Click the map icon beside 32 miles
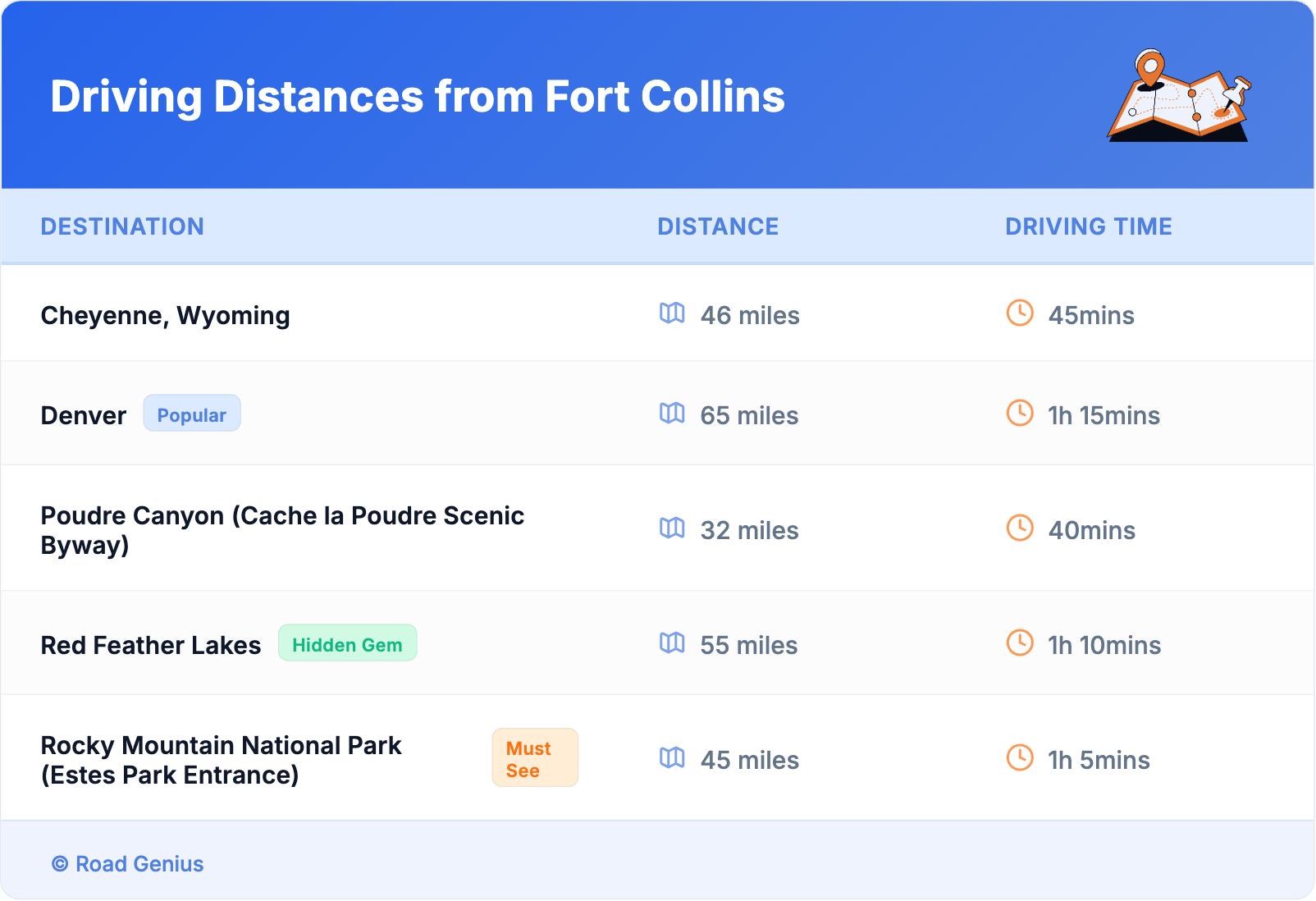This screenshot has height=901, width=1316. (672, 528)
